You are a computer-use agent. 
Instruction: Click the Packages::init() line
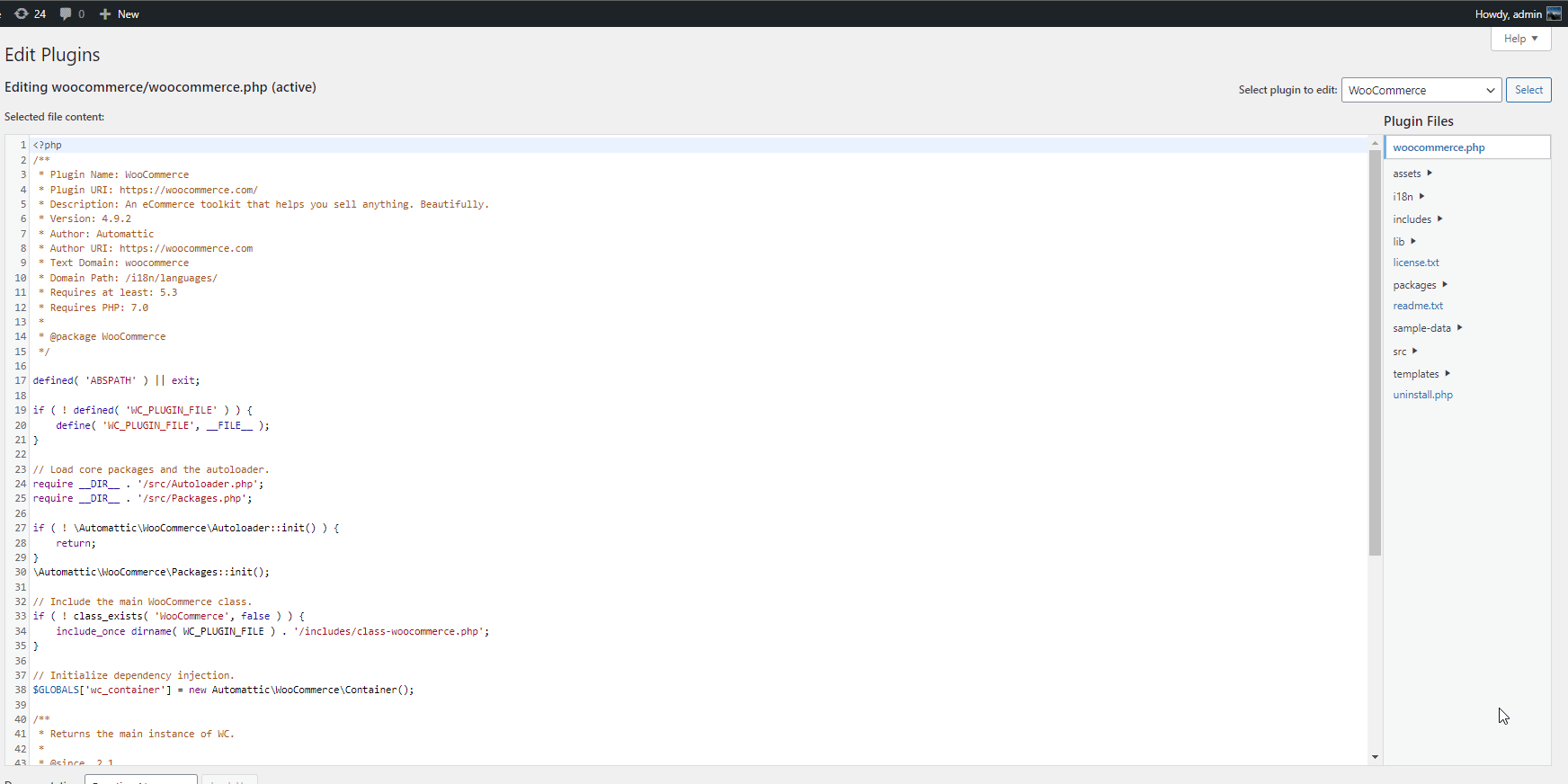coord(151,572)
